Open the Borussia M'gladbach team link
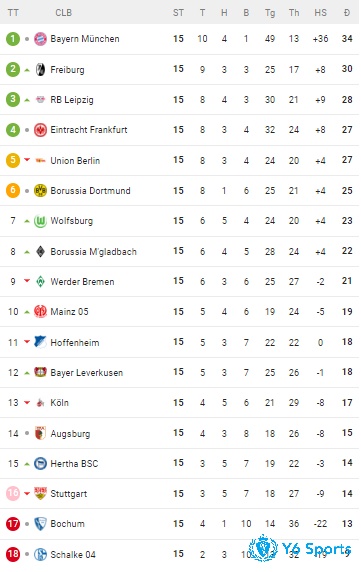The width and height of the screenshot is (361, 572). [93, 252]
